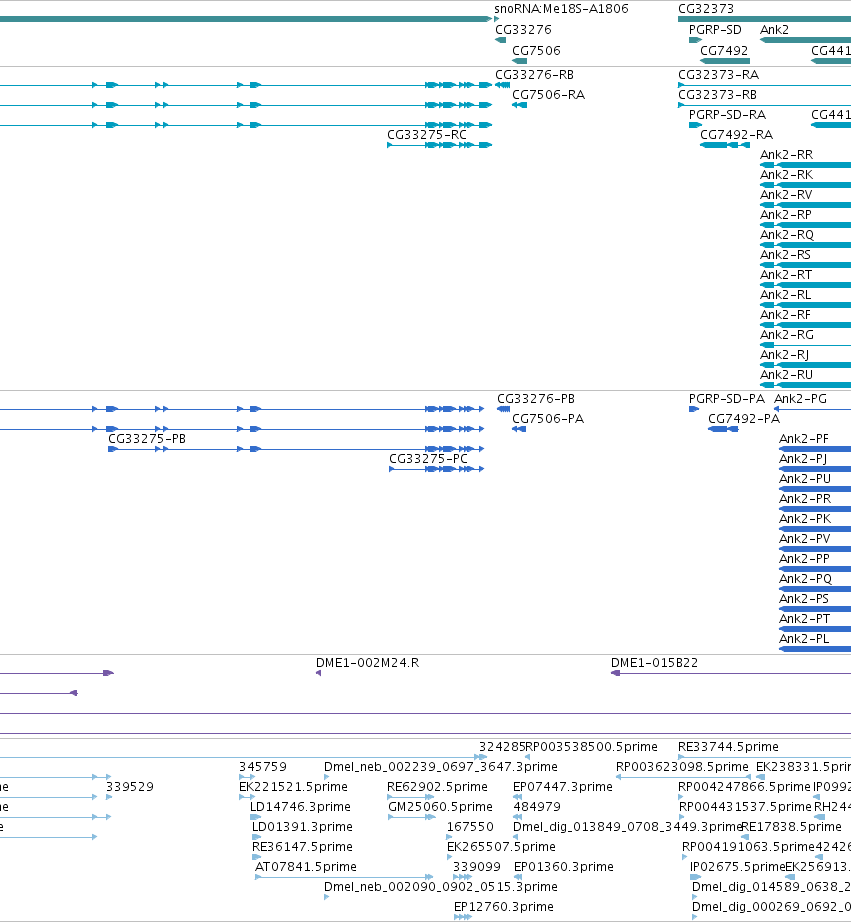The image size is (851, 922).
Task: Click the Ank2-RG transcript label
Action: coord(787,335)
